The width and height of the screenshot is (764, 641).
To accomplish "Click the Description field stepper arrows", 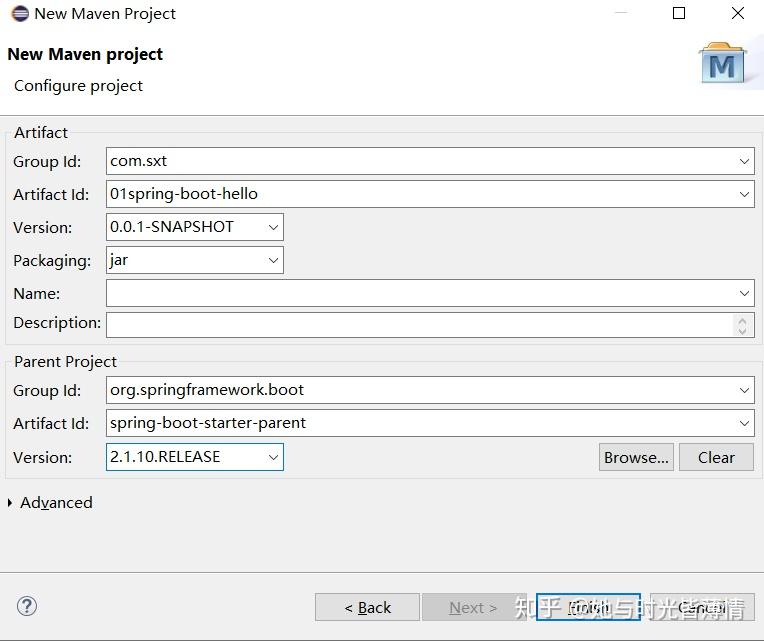I will click(x=741, y=324).
